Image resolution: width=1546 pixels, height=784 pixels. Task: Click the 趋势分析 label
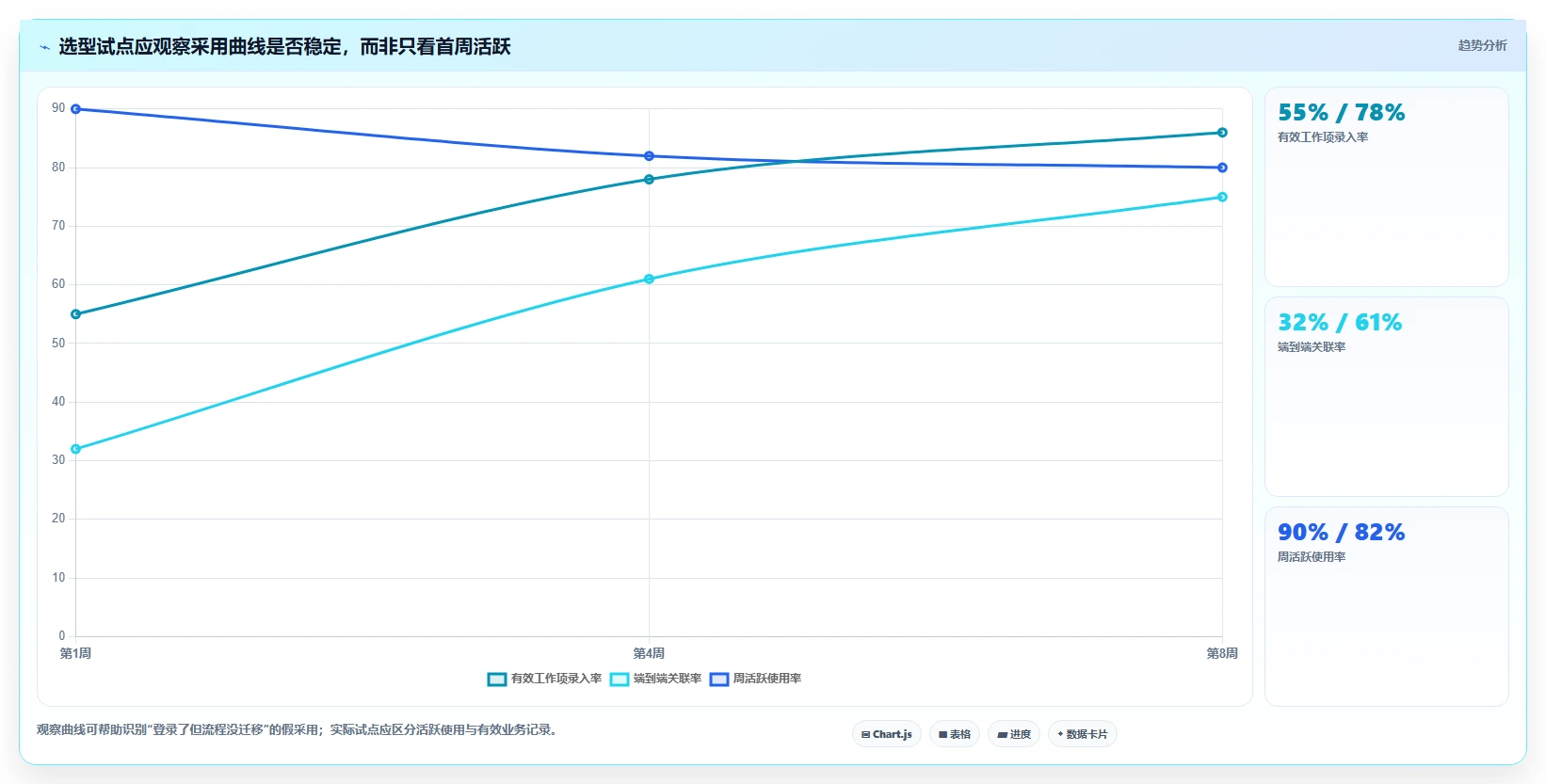tap(1482, 45)
